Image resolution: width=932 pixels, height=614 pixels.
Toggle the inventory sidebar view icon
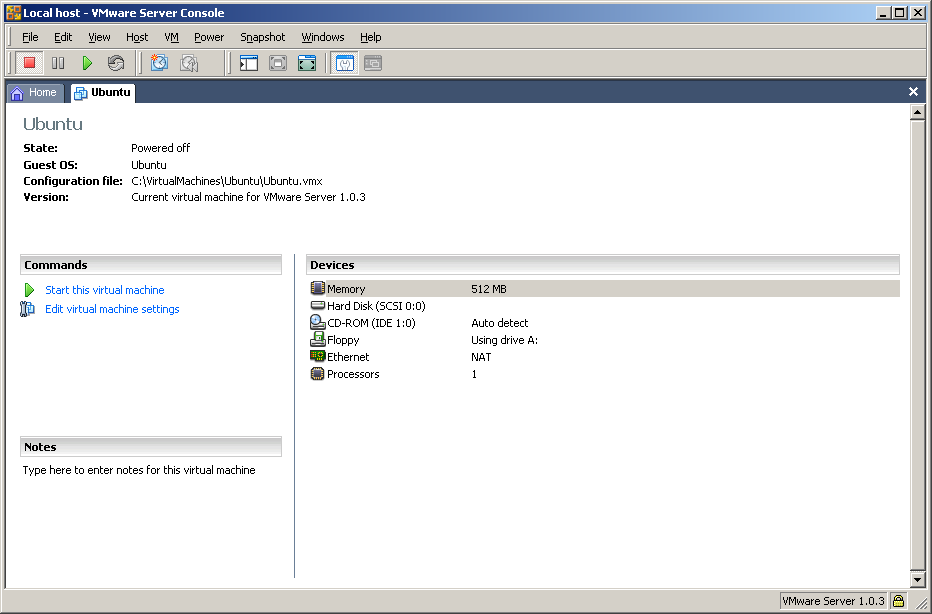249,63
